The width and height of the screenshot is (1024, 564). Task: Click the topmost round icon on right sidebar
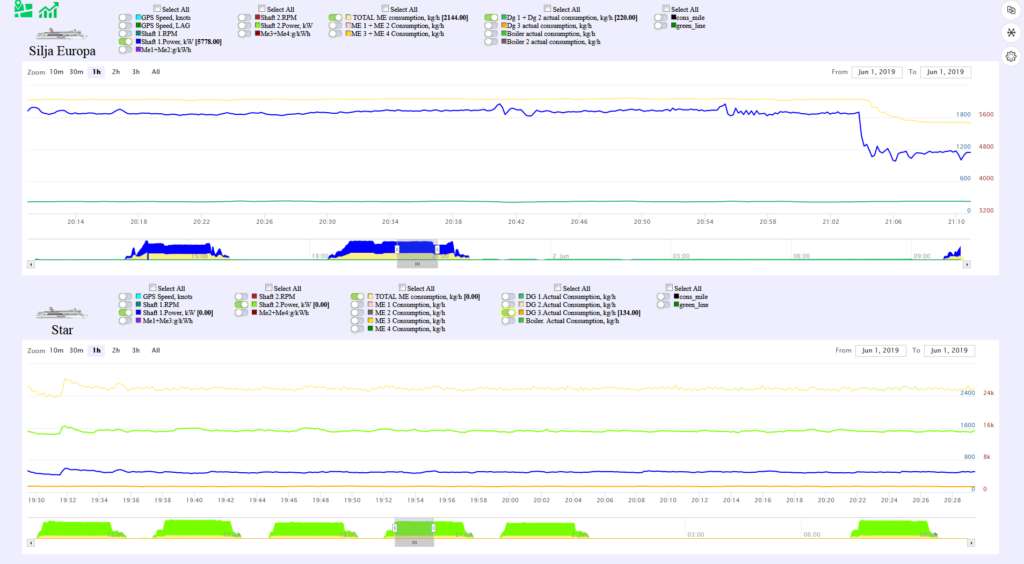click(x=1011, y=9)
